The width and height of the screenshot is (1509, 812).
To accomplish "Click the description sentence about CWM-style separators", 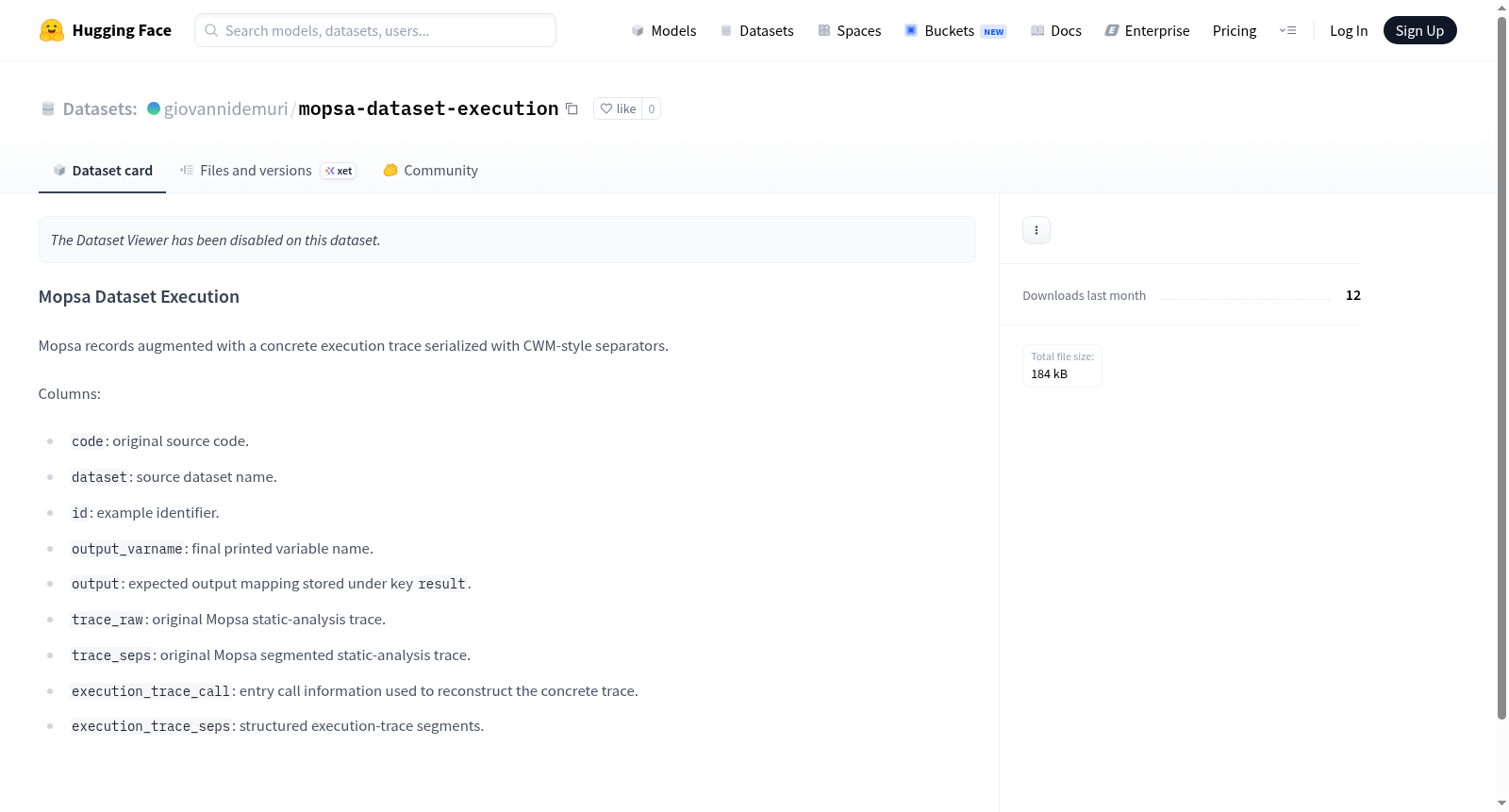I will click(x=354, y=346).
